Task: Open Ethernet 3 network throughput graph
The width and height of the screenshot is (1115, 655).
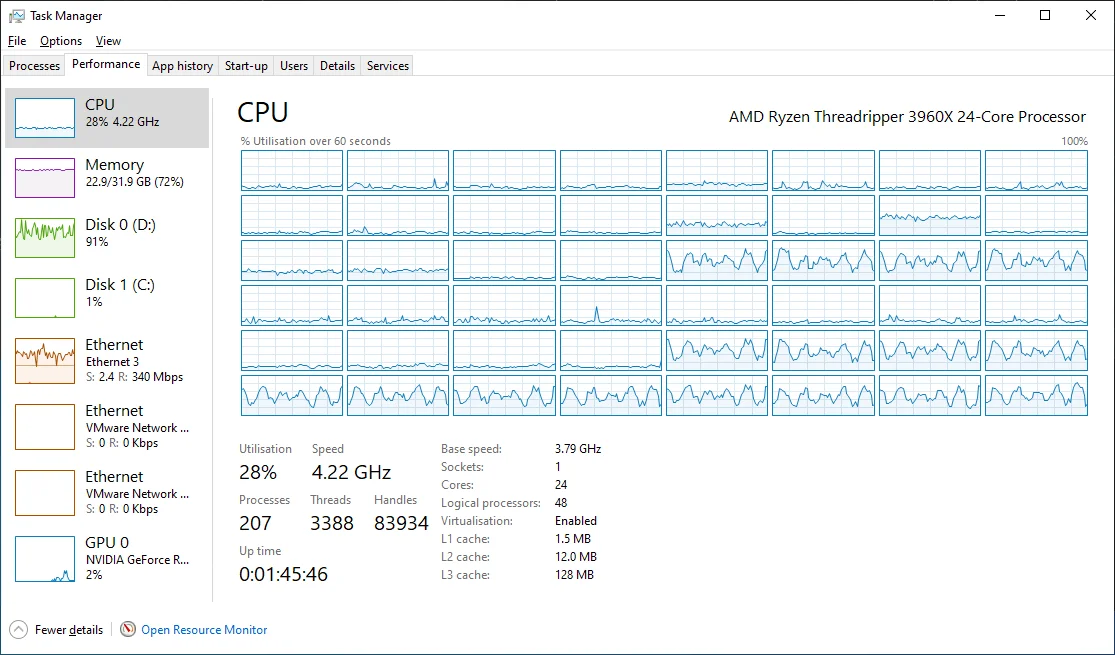Action: coord(45,361)
